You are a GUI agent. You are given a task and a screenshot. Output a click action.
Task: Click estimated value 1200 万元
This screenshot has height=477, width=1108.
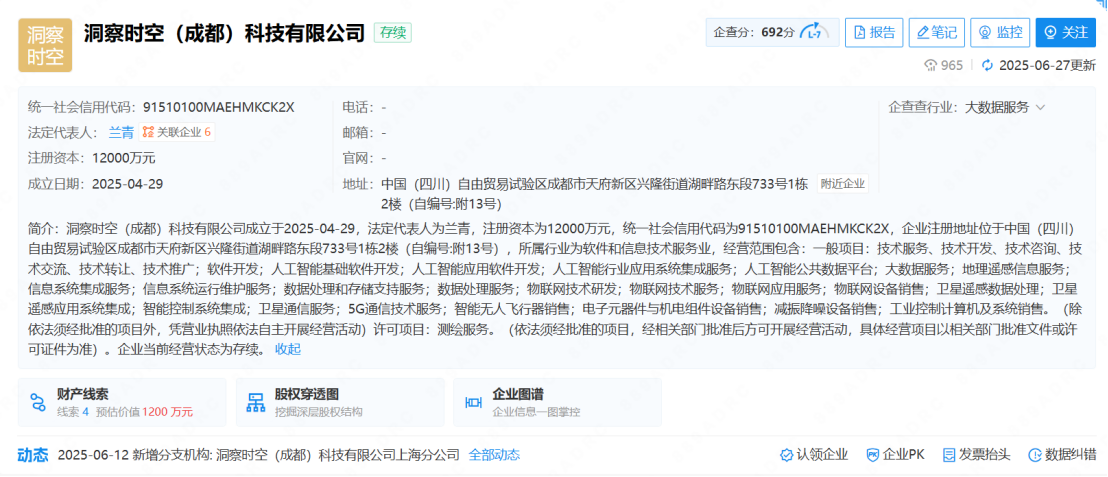pos(167,411)
